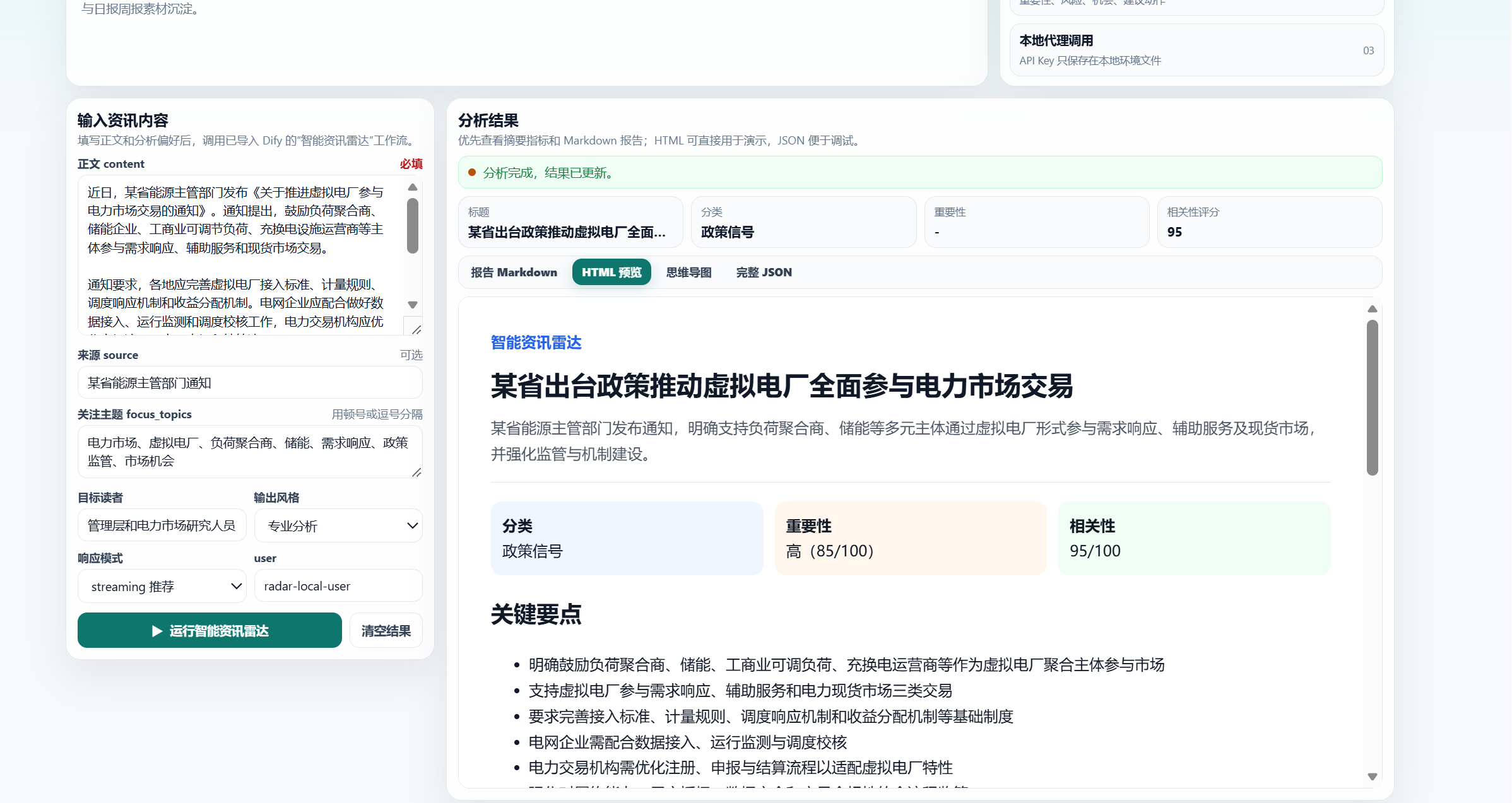
Task: Click the 相关性 95/100 preview card
Action: [1194, 538]
